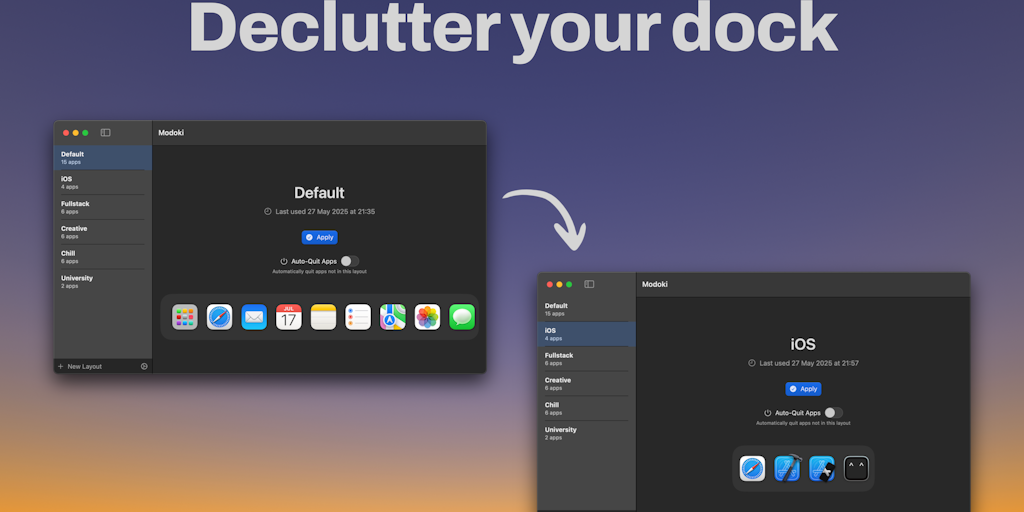Click Modoki title in right window

click(x=655, y=284)
